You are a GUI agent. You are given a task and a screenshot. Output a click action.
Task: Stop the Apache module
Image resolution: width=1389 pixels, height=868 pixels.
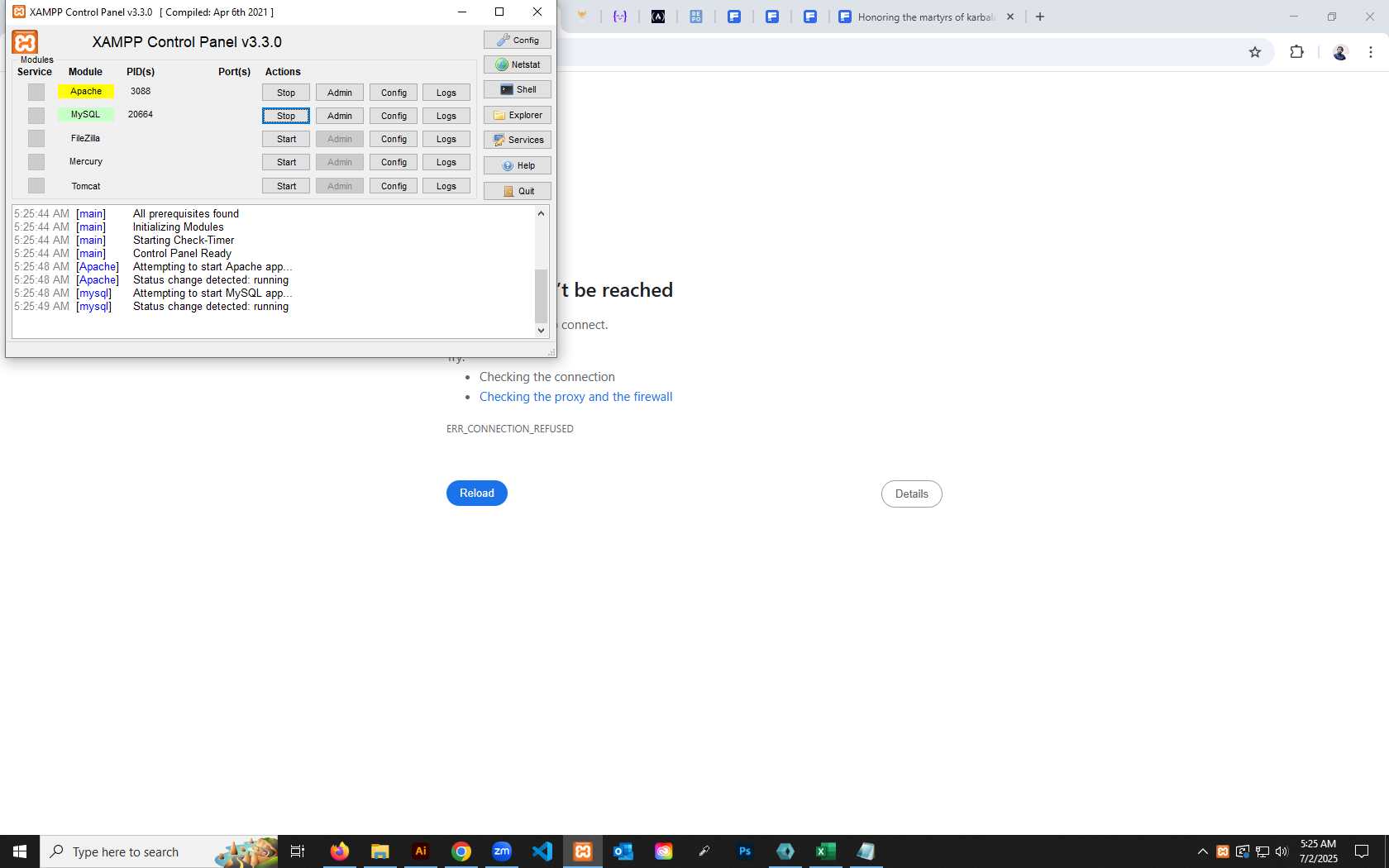tap(286, 93)
